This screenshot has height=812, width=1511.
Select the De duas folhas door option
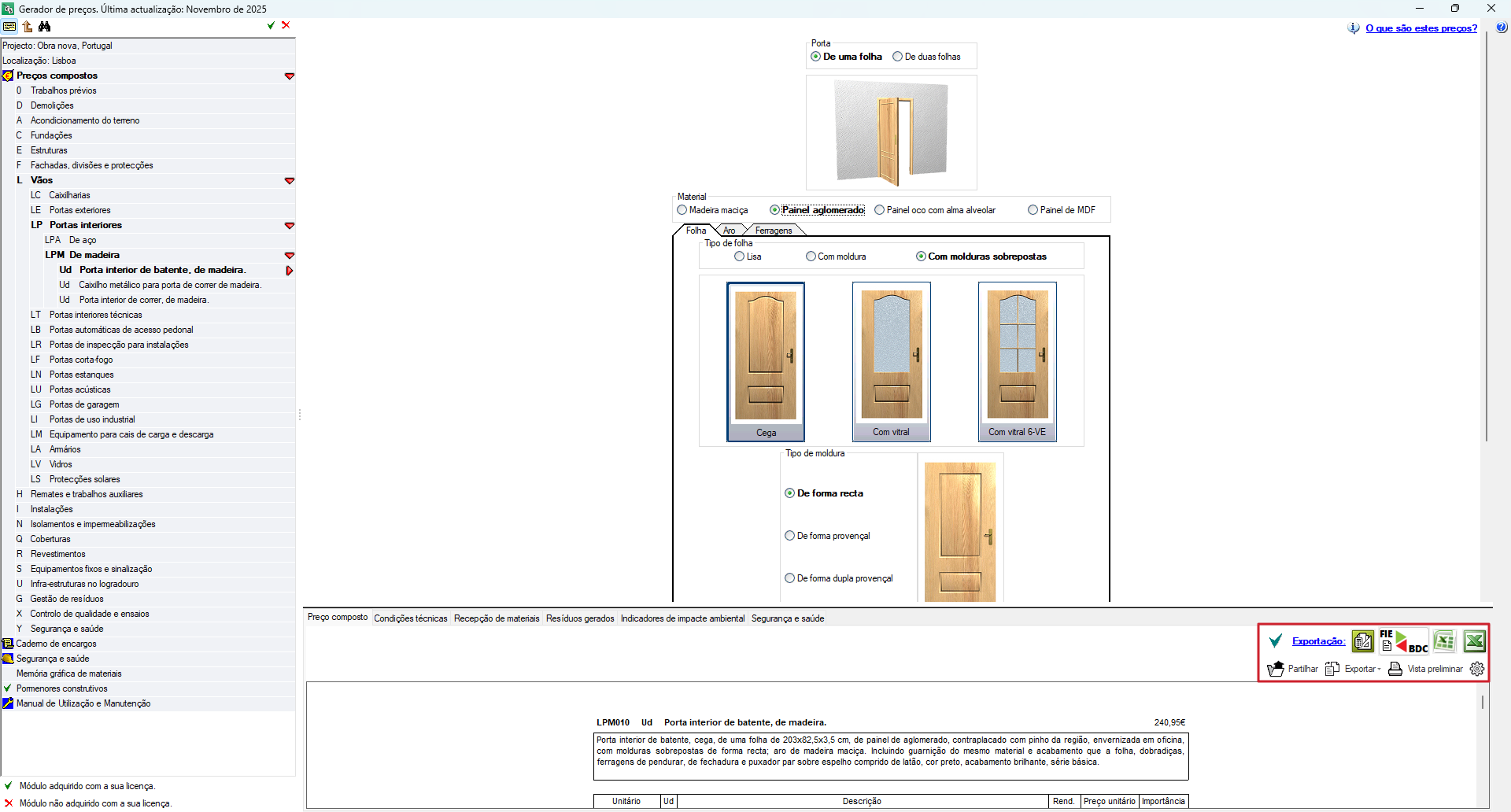(897, 57)
